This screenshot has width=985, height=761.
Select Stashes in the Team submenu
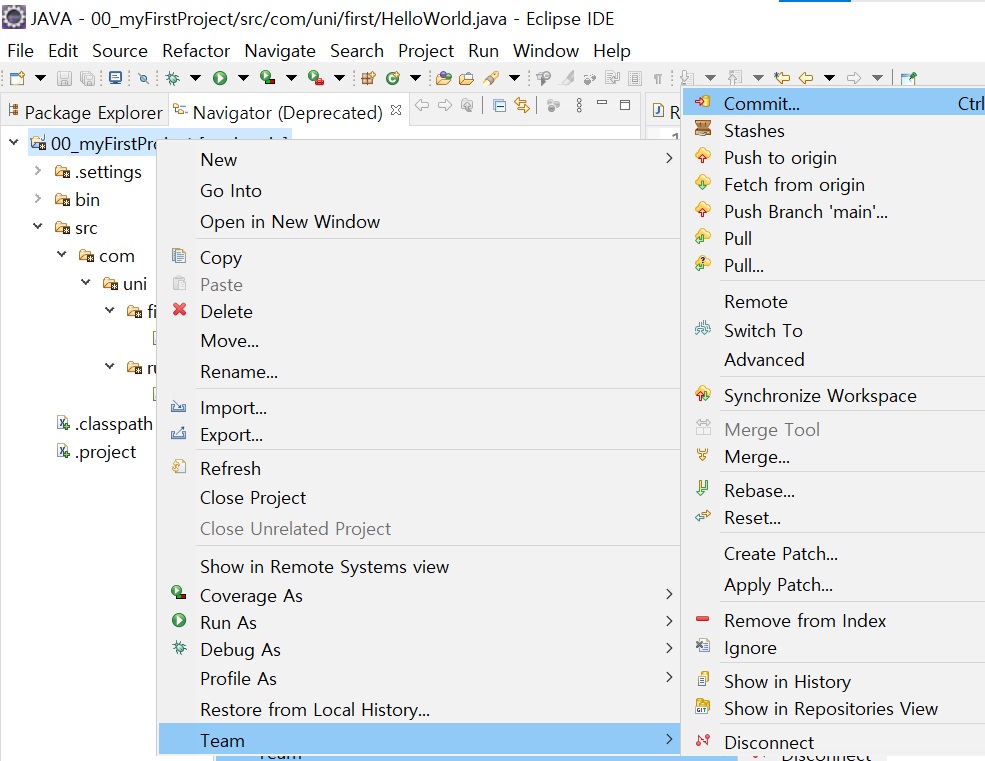(x=834, y=130)
